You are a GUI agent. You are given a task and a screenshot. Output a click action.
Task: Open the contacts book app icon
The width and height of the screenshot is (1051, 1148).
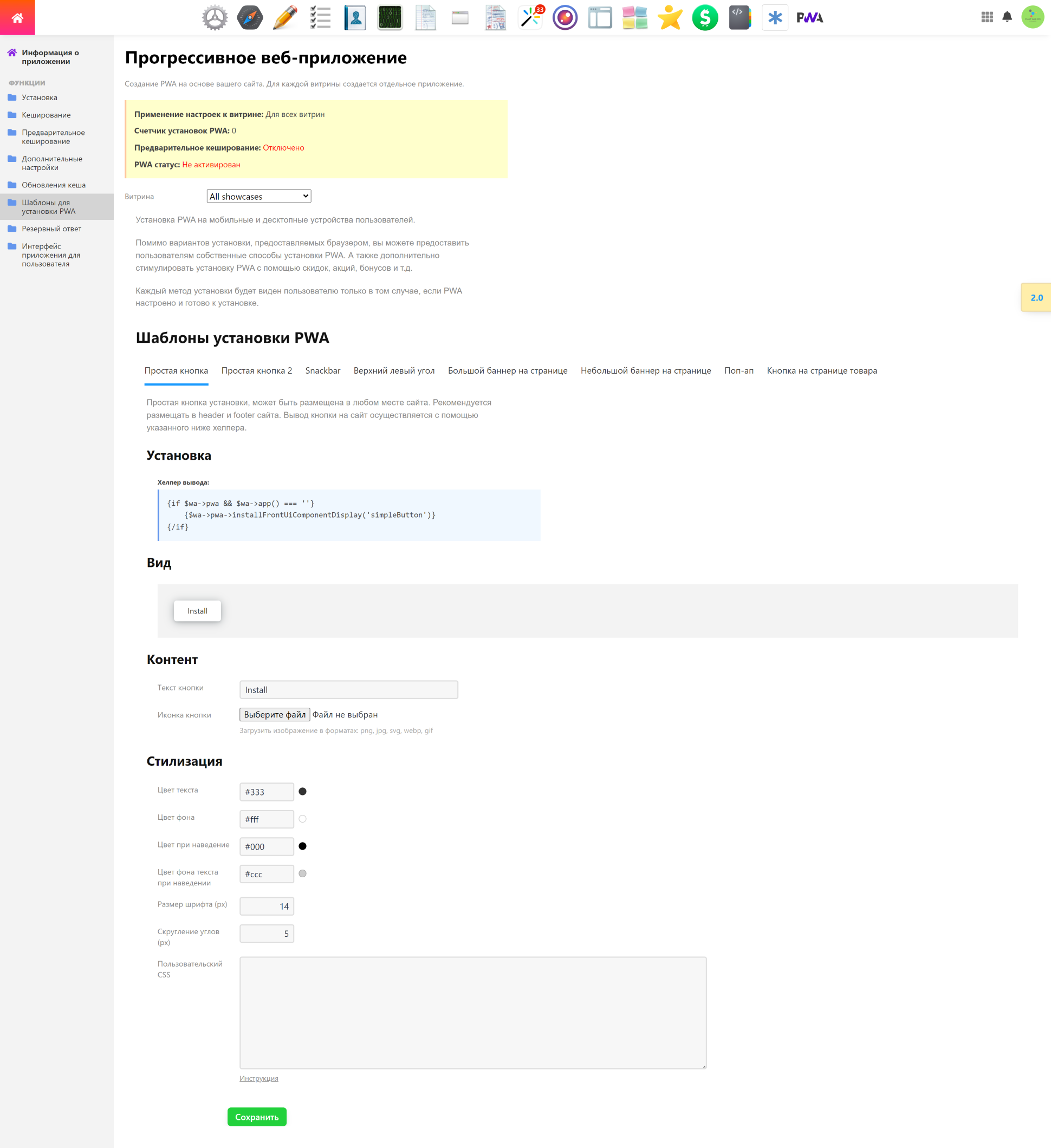[x=355, y=18]
